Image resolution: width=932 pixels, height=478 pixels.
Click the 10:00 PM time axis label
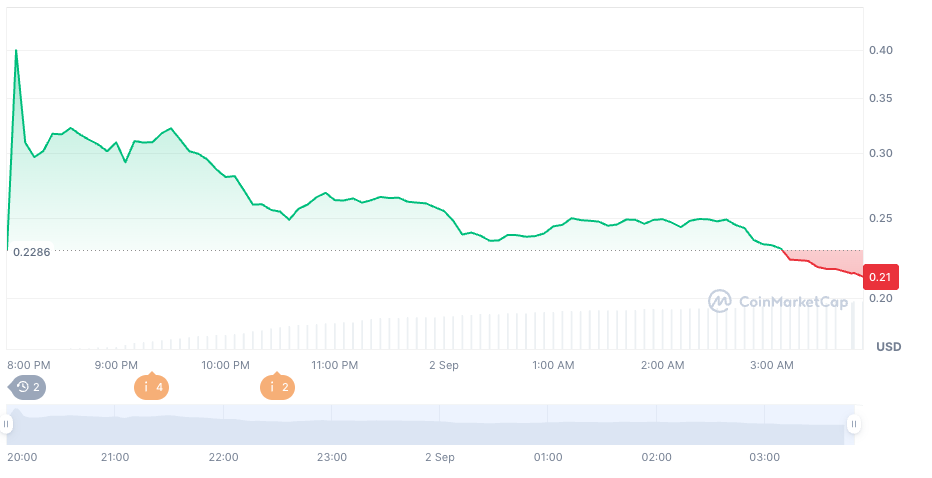(225, 366)
